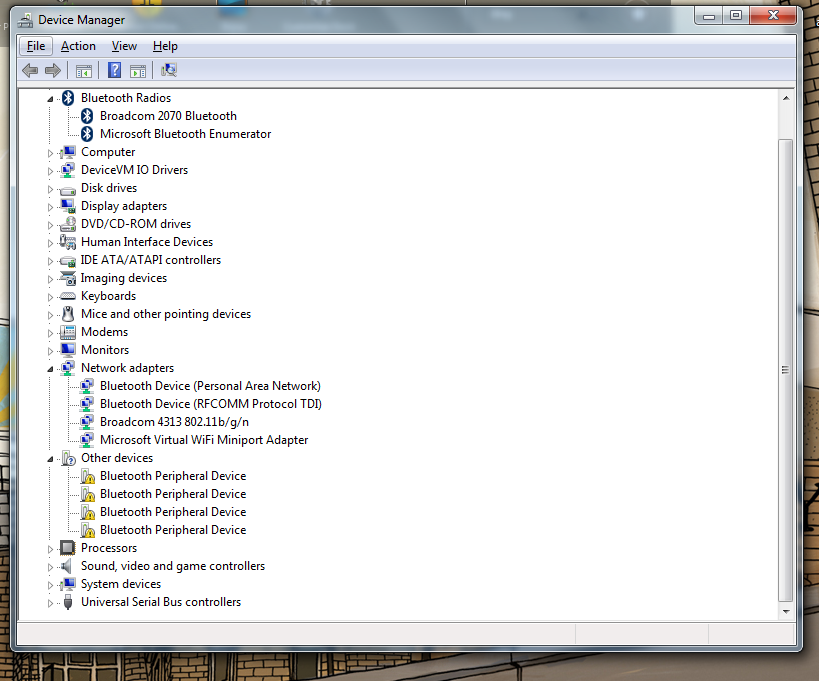Viewport: 819px width, 681px height.
Task: Expand the Processors node
Action: point(51,549)
